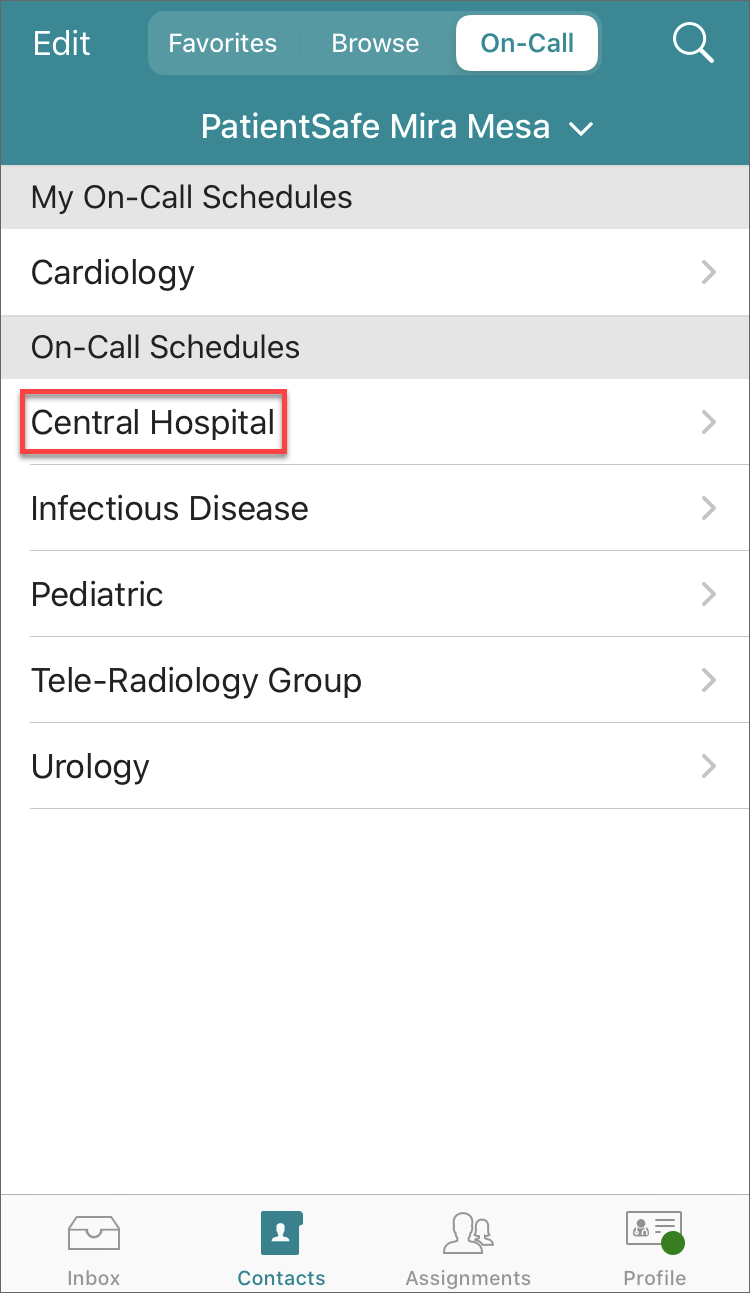This screenshot has width=750, height=1293.
Task: Open the Pediatric row chevron
Action: click(709, 594)
